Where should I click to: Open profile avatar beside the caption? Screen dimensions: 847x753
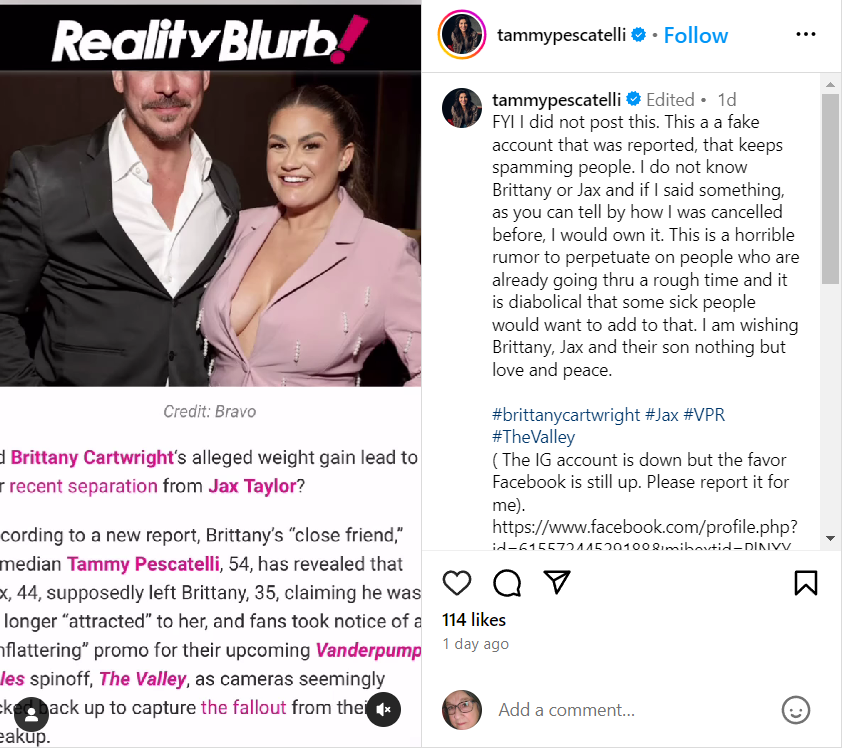462,108
